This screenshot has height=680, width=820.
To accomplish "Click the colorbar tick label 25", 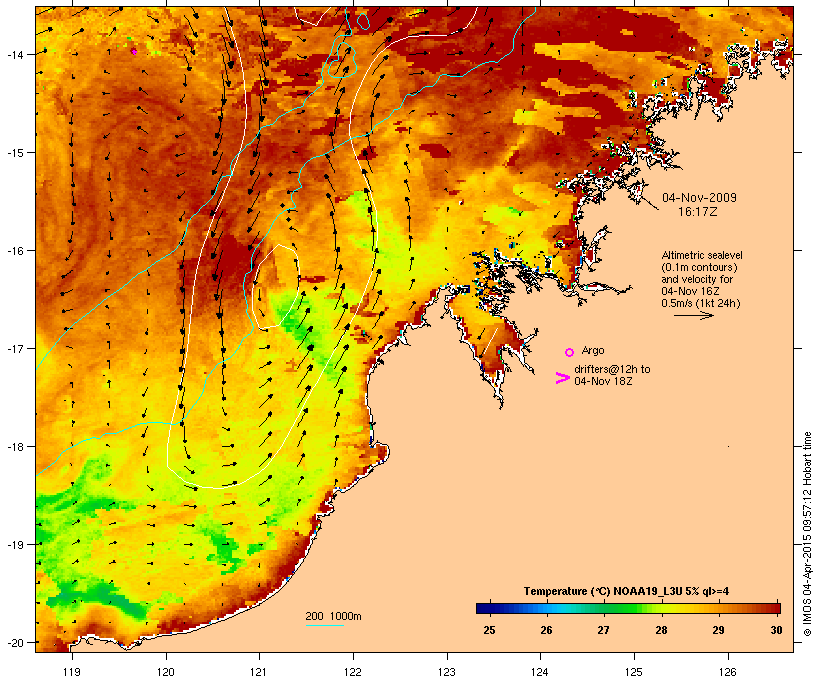I will [x=489, y=630].
